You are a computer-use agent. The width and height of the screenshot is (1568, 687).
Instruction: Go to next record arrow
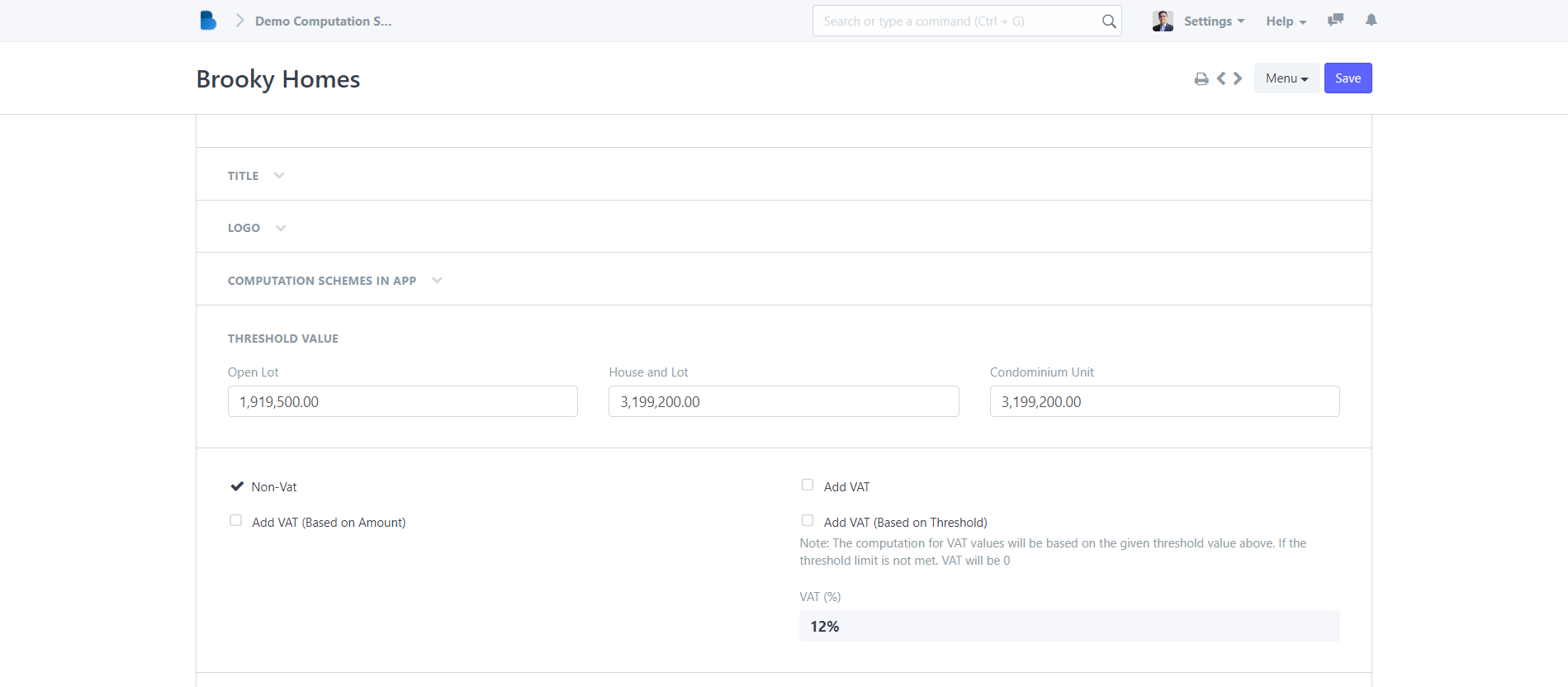pyautogui.click(x=1238, y=78)
